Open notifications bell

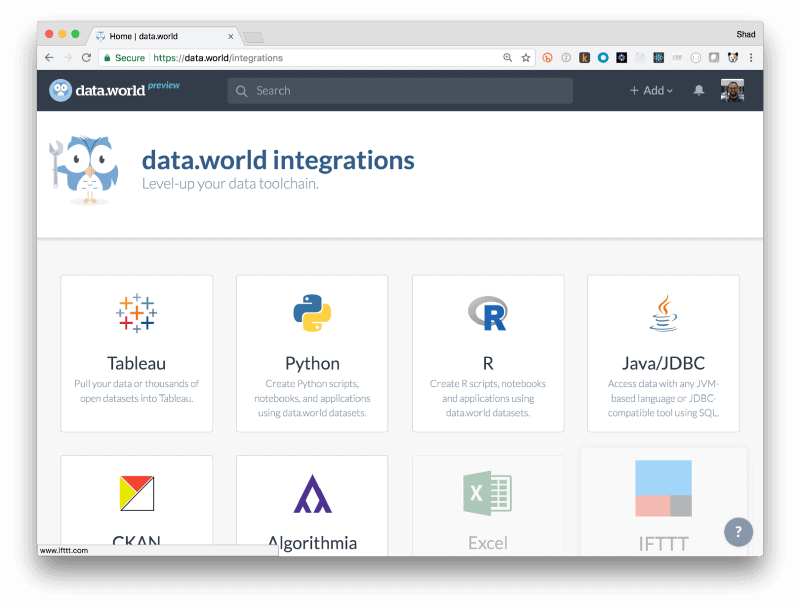coord(698,90)
